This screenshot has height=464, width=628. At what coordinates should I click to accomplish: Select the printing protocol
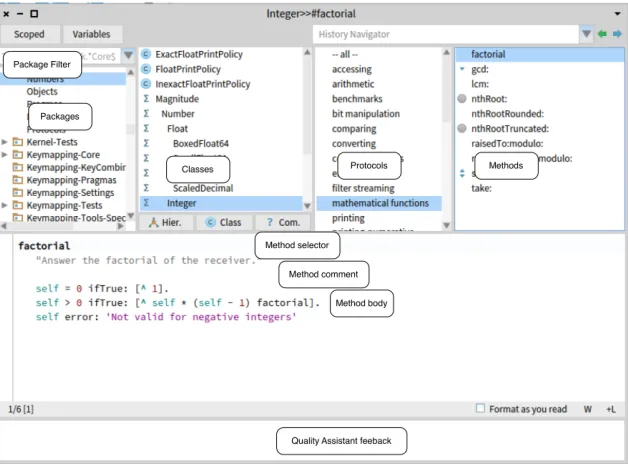tap(348, 218)
